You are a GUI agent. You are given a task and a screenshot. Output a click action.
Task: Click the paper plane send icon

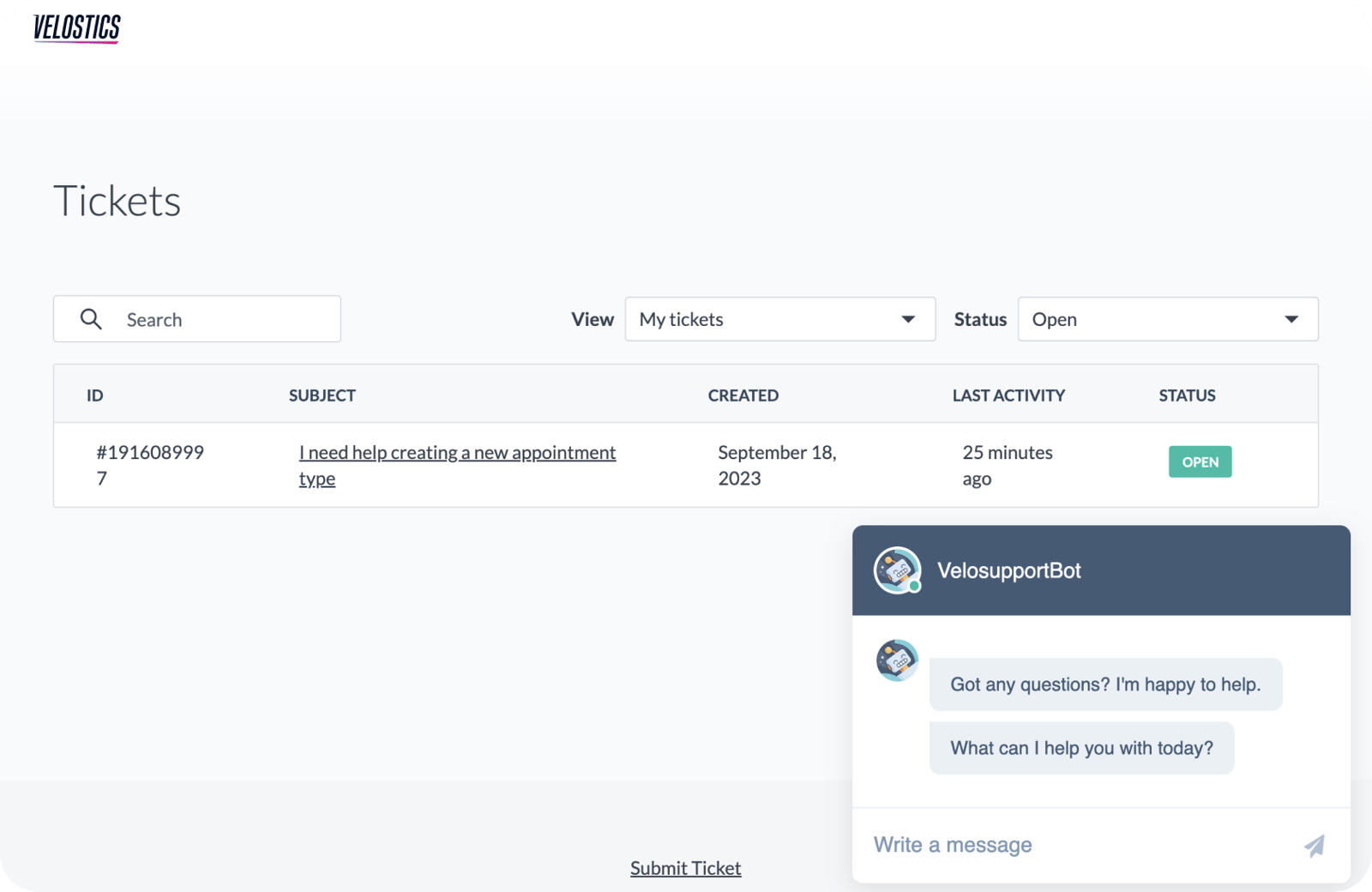(1315, 846)
